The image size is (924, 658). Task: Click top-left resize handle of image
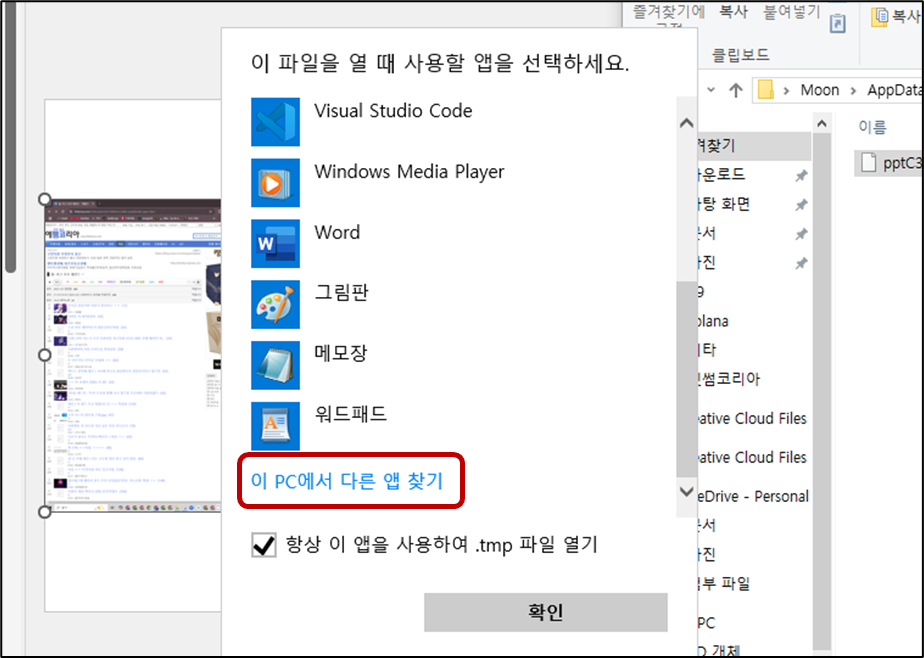45,199
